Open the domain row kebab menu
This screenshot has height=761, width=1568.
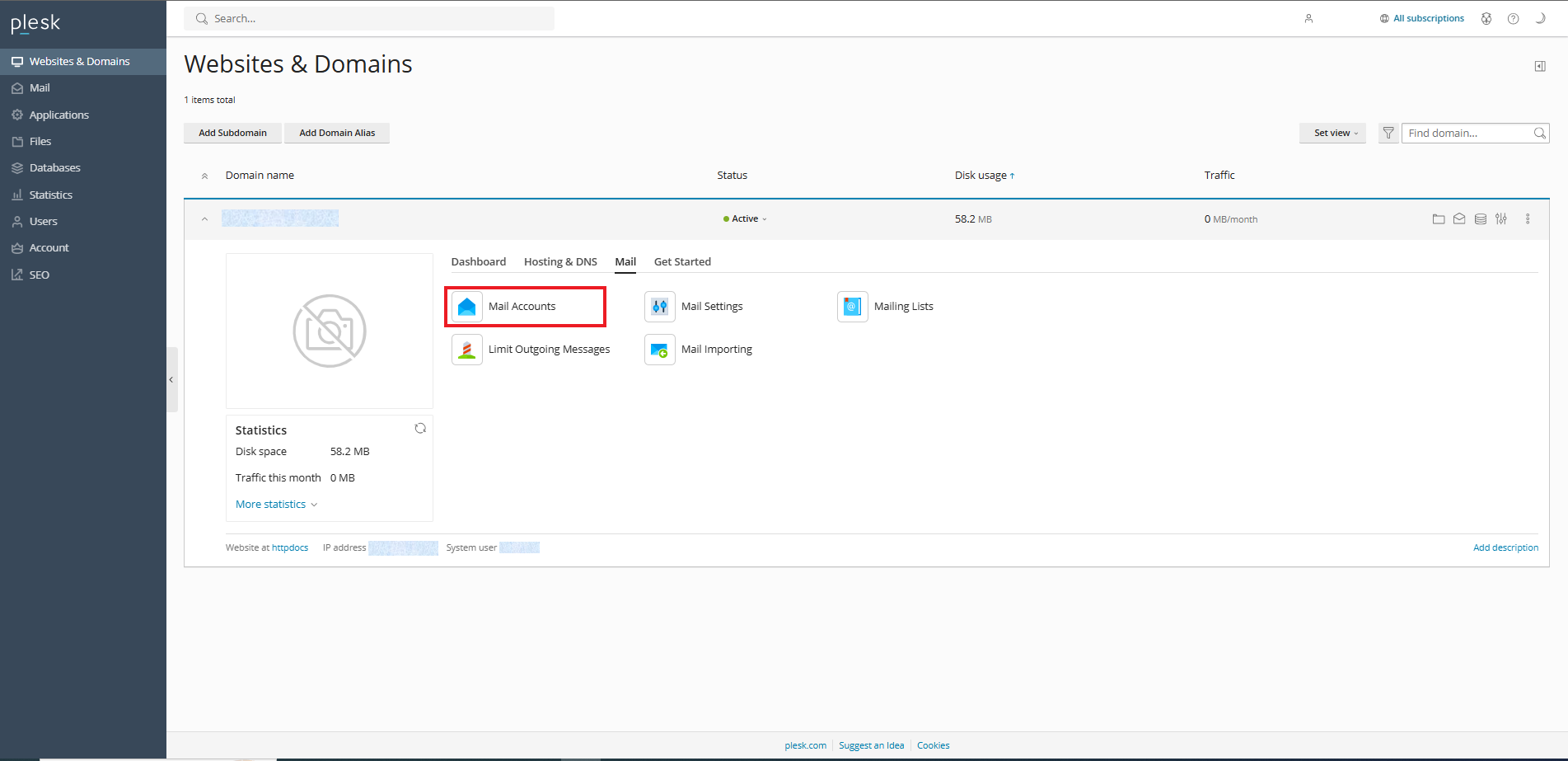tap(1528, 219)
